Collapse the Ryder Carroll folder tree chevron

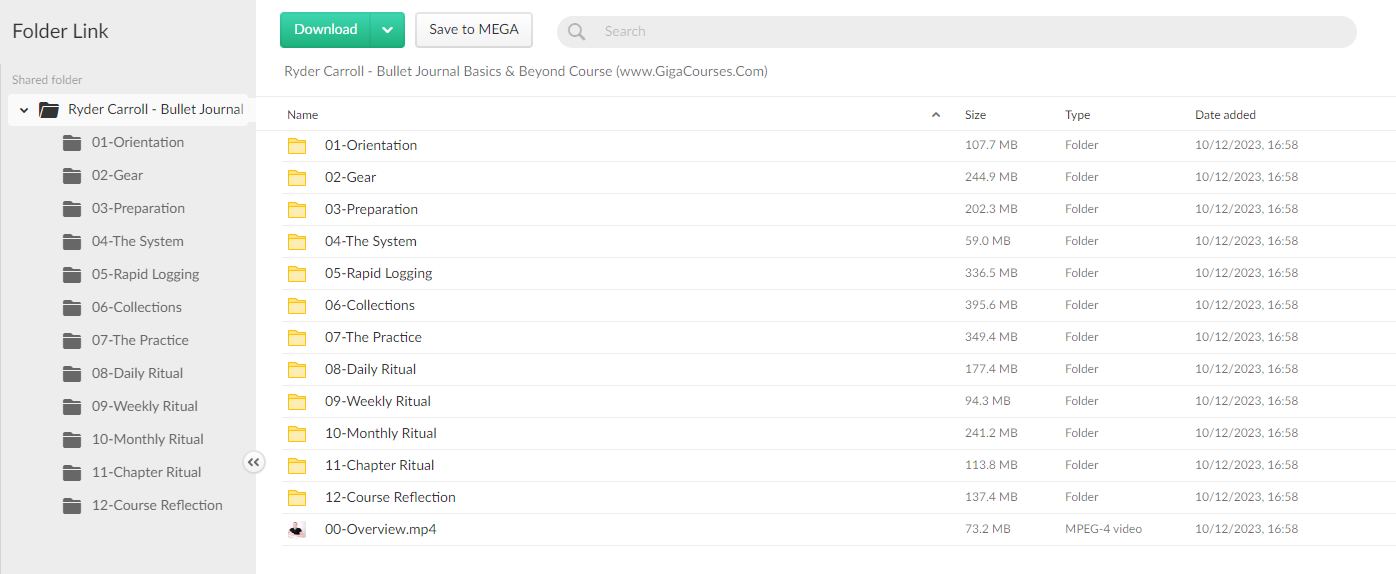24,110
